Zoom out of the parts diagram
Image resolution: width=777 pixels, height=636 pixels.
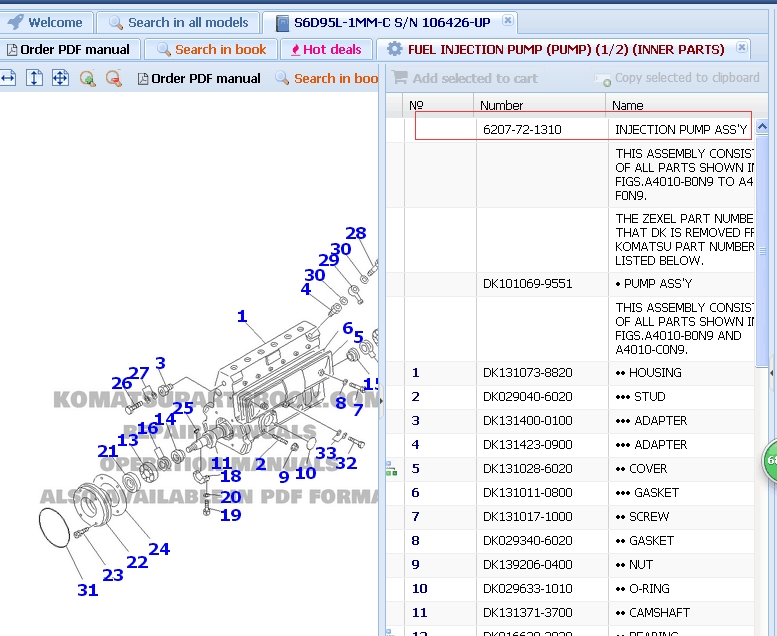[x=114, y=79]
